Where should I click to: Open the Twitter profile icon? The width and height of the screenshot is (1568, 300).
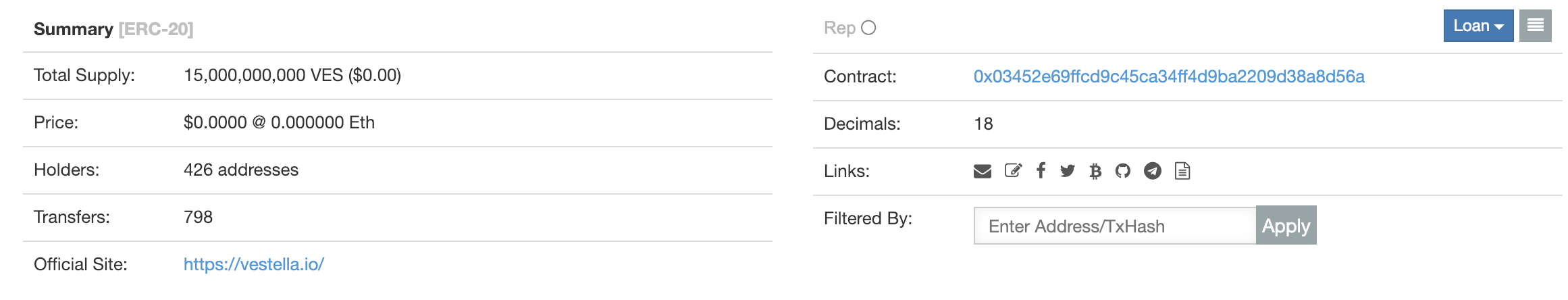click(1068, 171)
